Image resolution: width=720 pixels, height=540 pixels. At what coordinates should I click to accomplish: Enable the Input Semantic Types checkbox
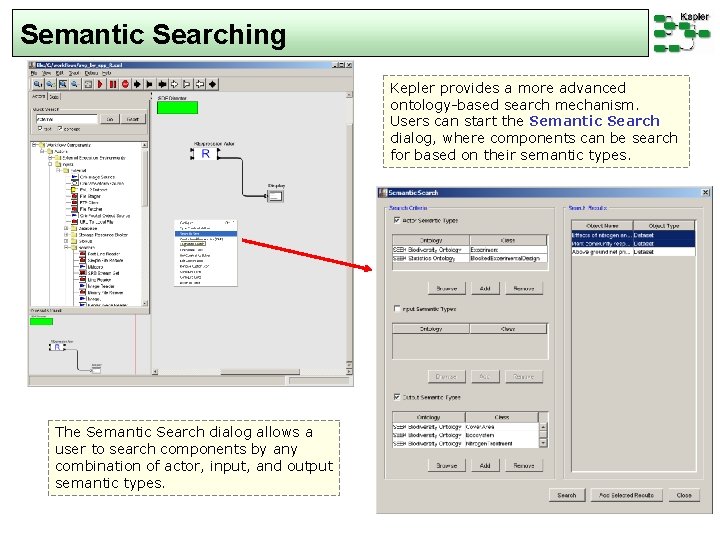(397, 309)
